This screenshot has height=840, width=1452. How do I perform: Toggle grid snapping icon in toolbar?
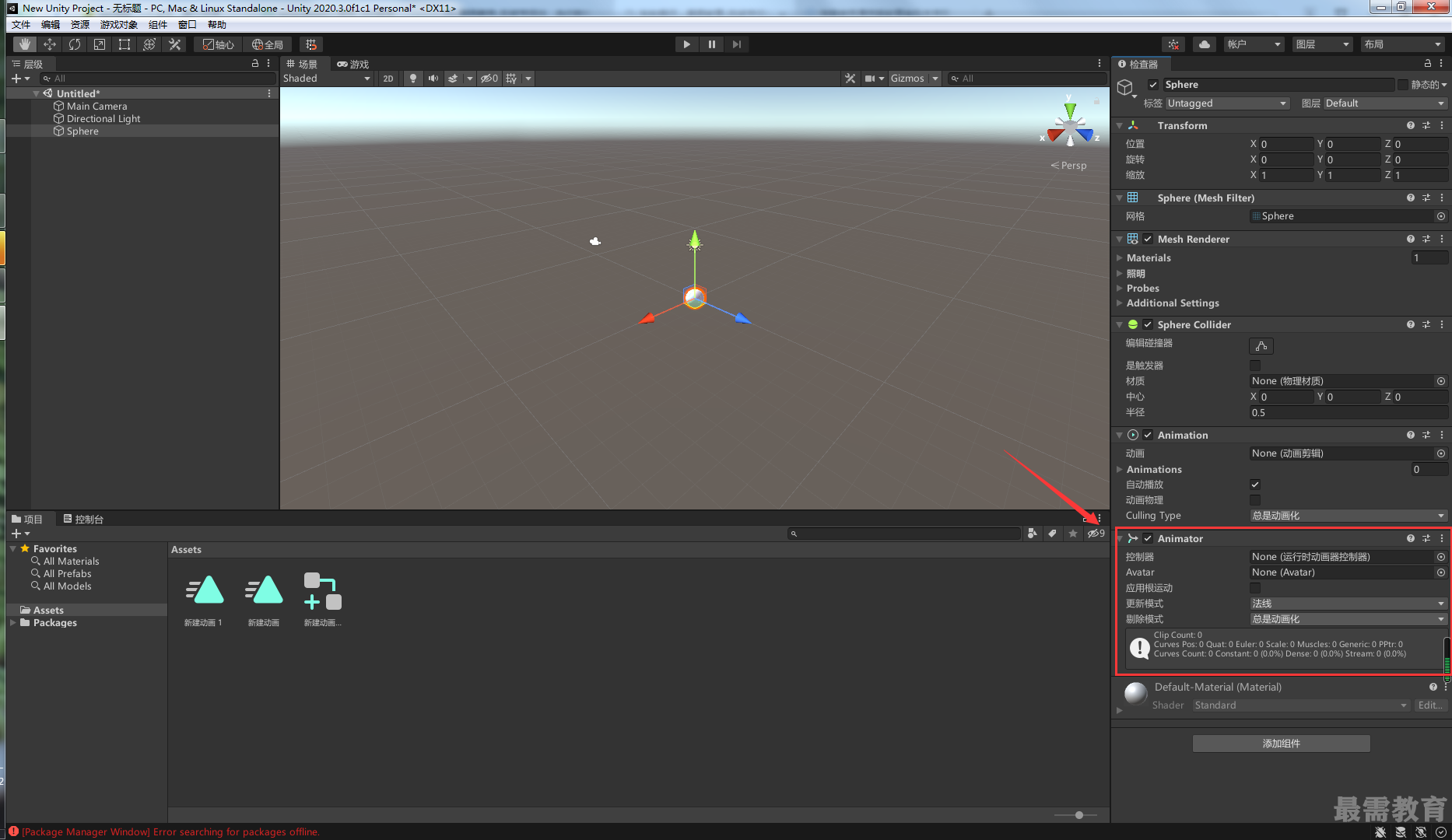(311, 44)
